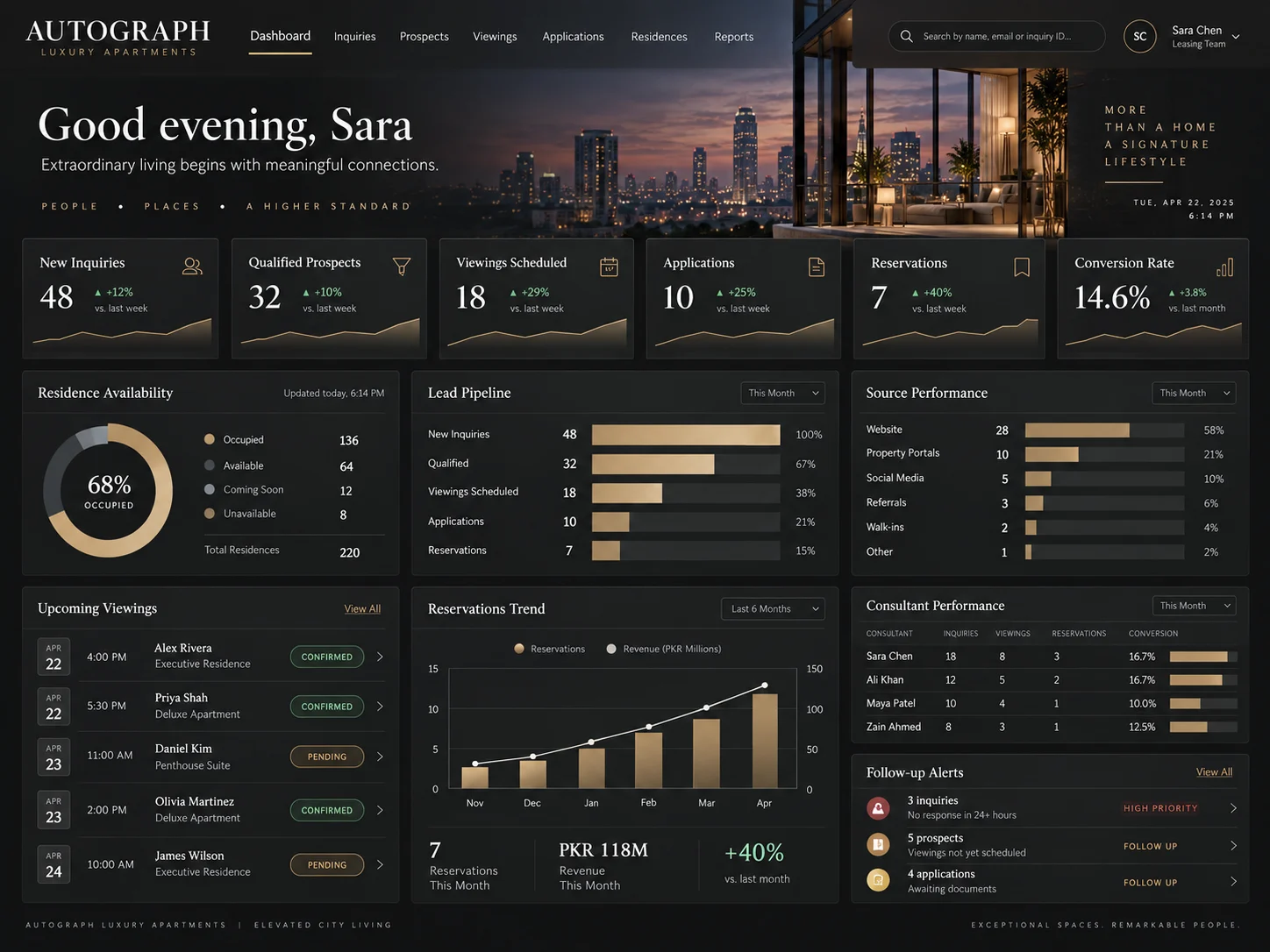1270x952 pixels.
Task: Click View All in Follow-up Alerts
Action: (x=1214, y=772)
